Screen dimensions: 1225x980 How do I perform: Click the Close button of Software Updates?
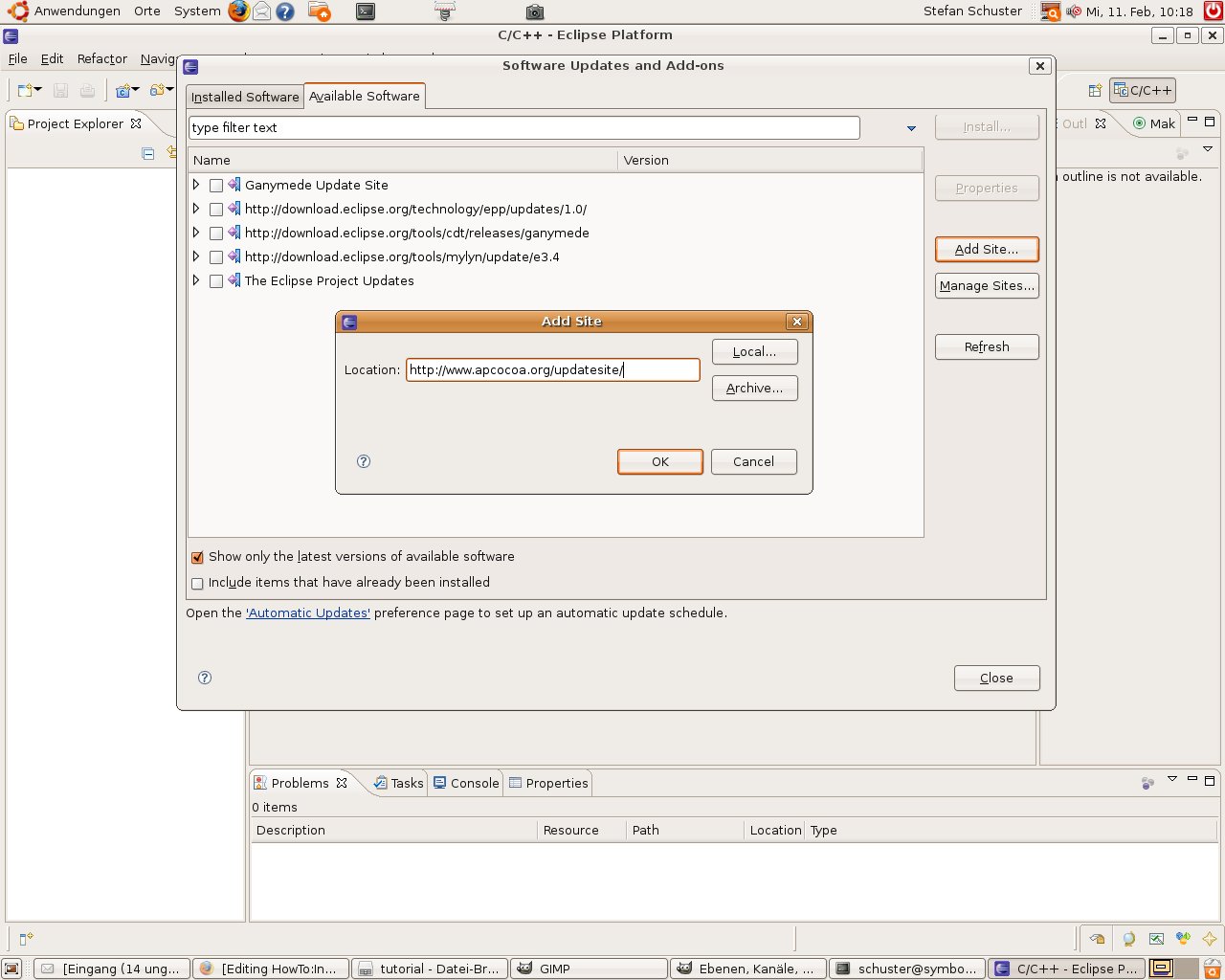point(997,678)
